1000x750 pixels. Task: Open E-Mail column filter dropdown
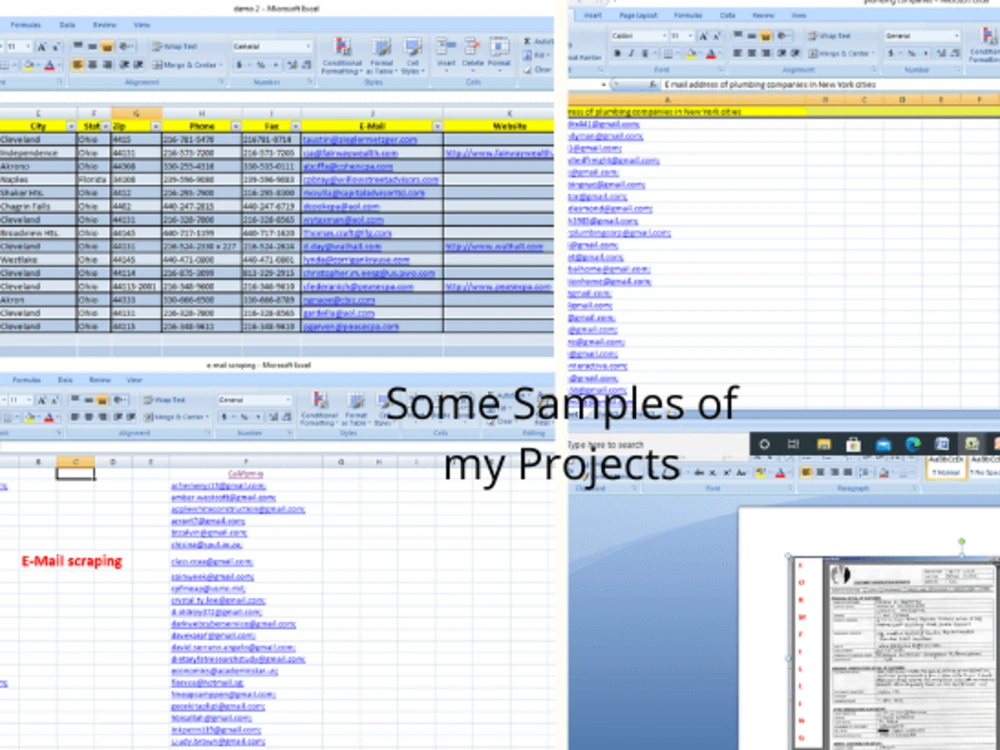point(438,126)
